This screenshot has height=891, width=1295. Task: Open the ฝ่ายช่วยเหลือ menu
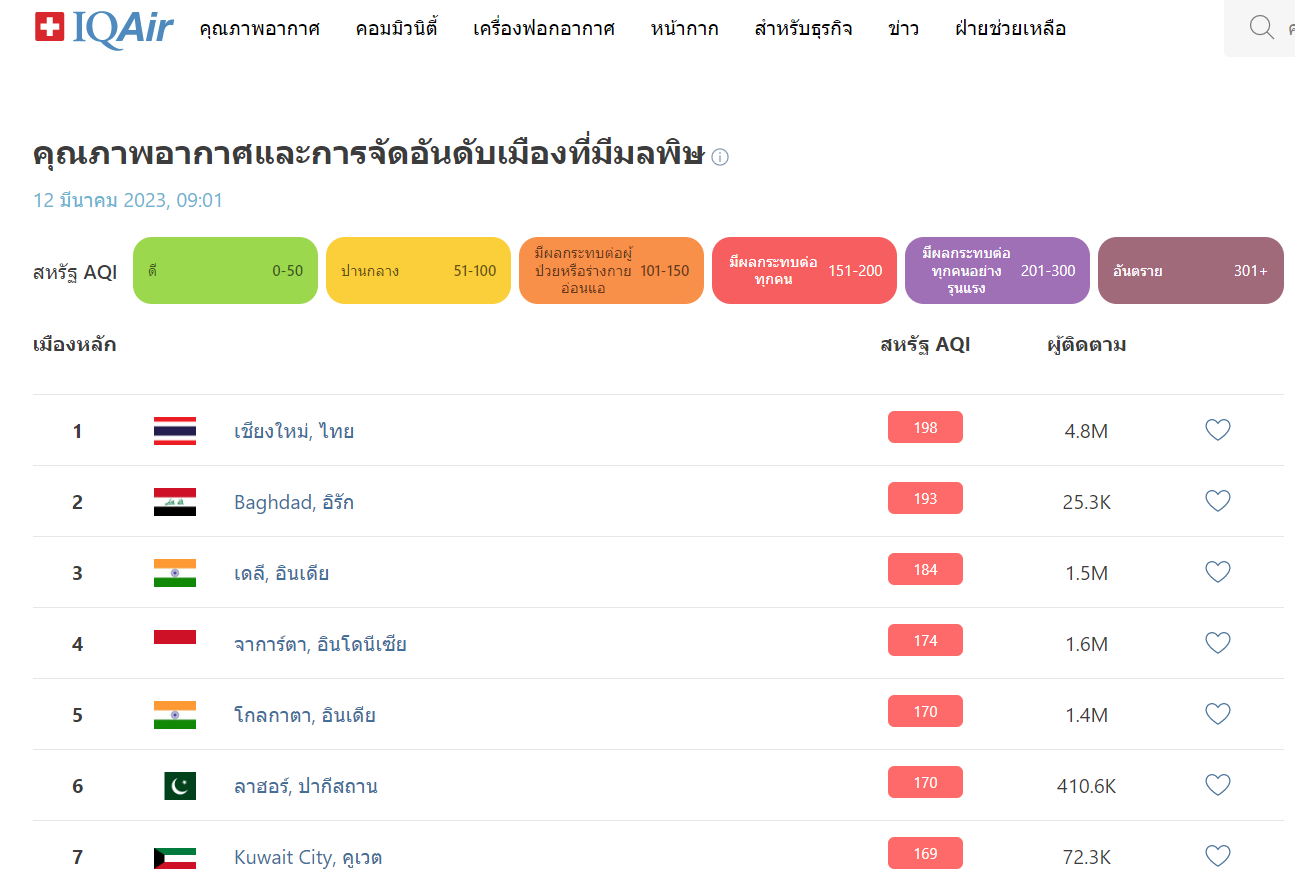point(1010,29)
